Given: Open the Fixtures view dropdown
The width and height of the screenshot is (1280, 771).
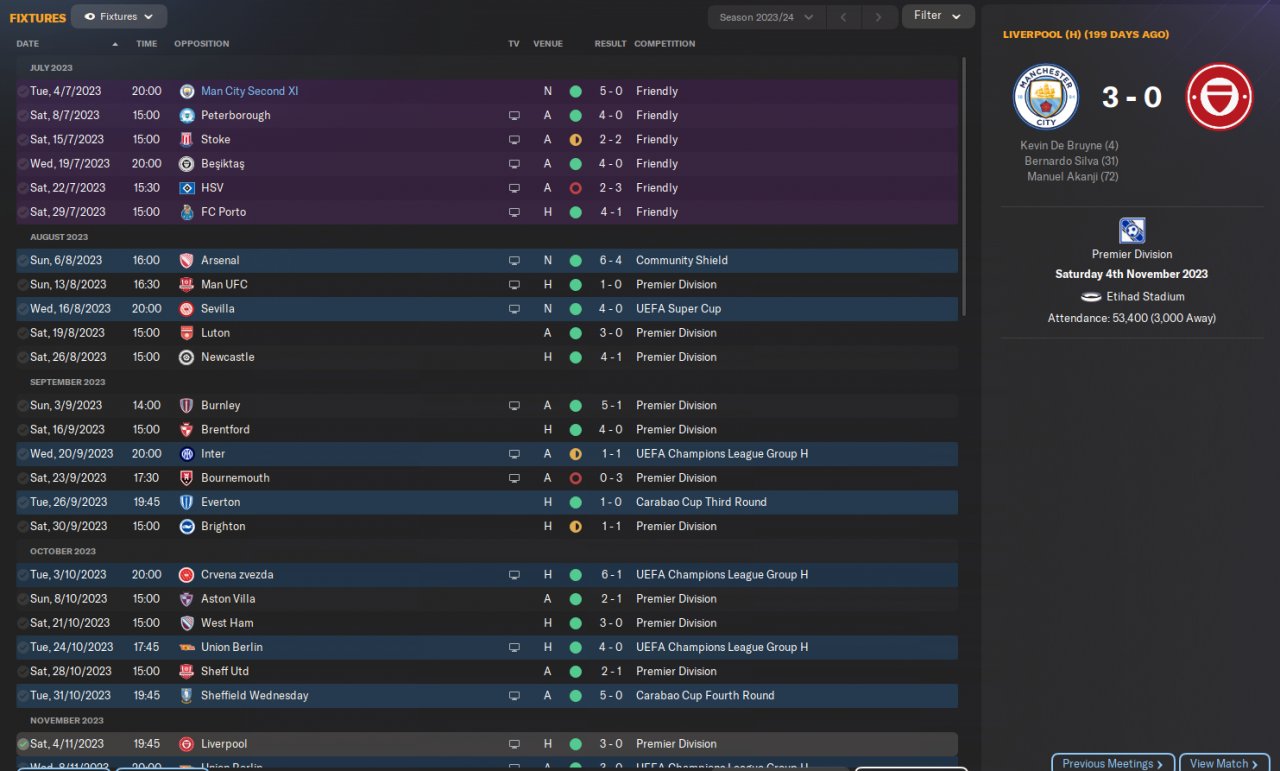Looking at the screenshot, I should [x=119, y=16].
